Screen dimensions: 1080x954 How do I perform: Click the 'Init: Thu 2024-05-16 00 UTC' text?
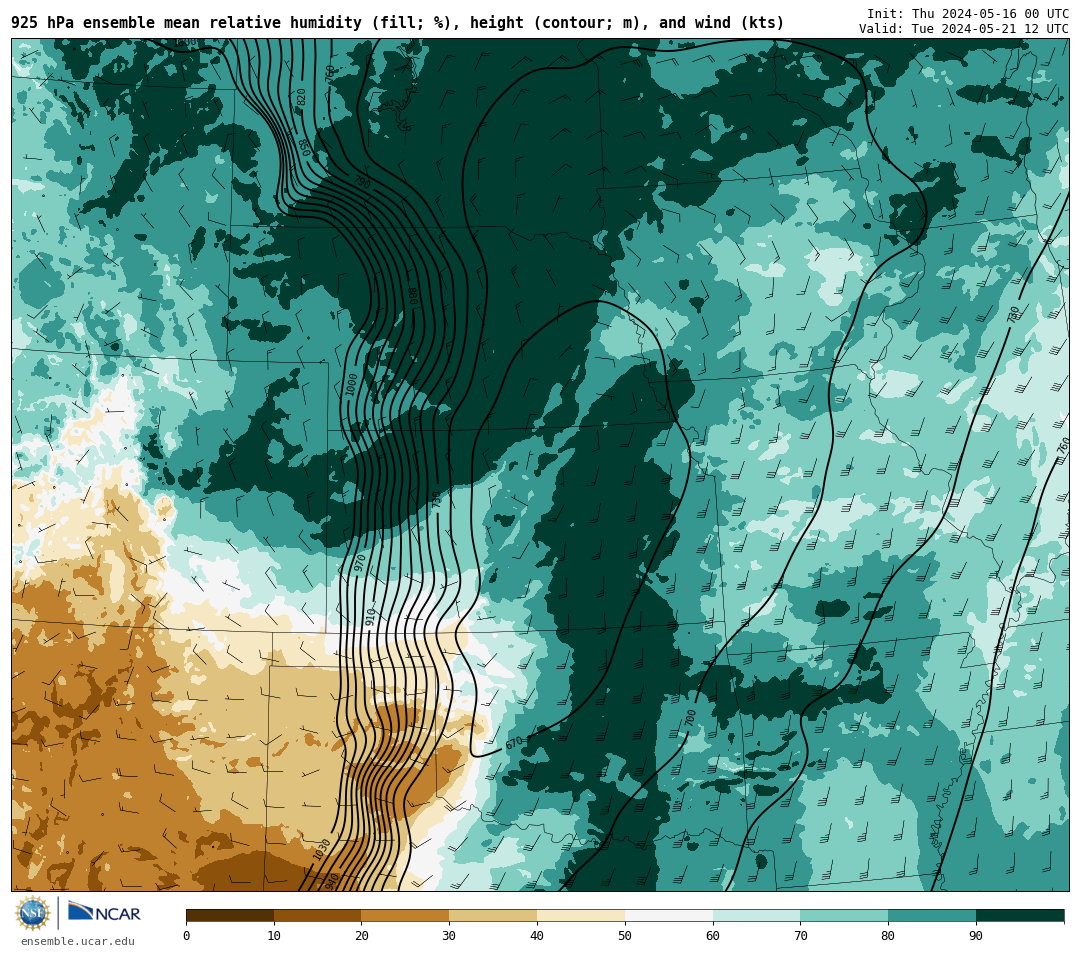968,14
